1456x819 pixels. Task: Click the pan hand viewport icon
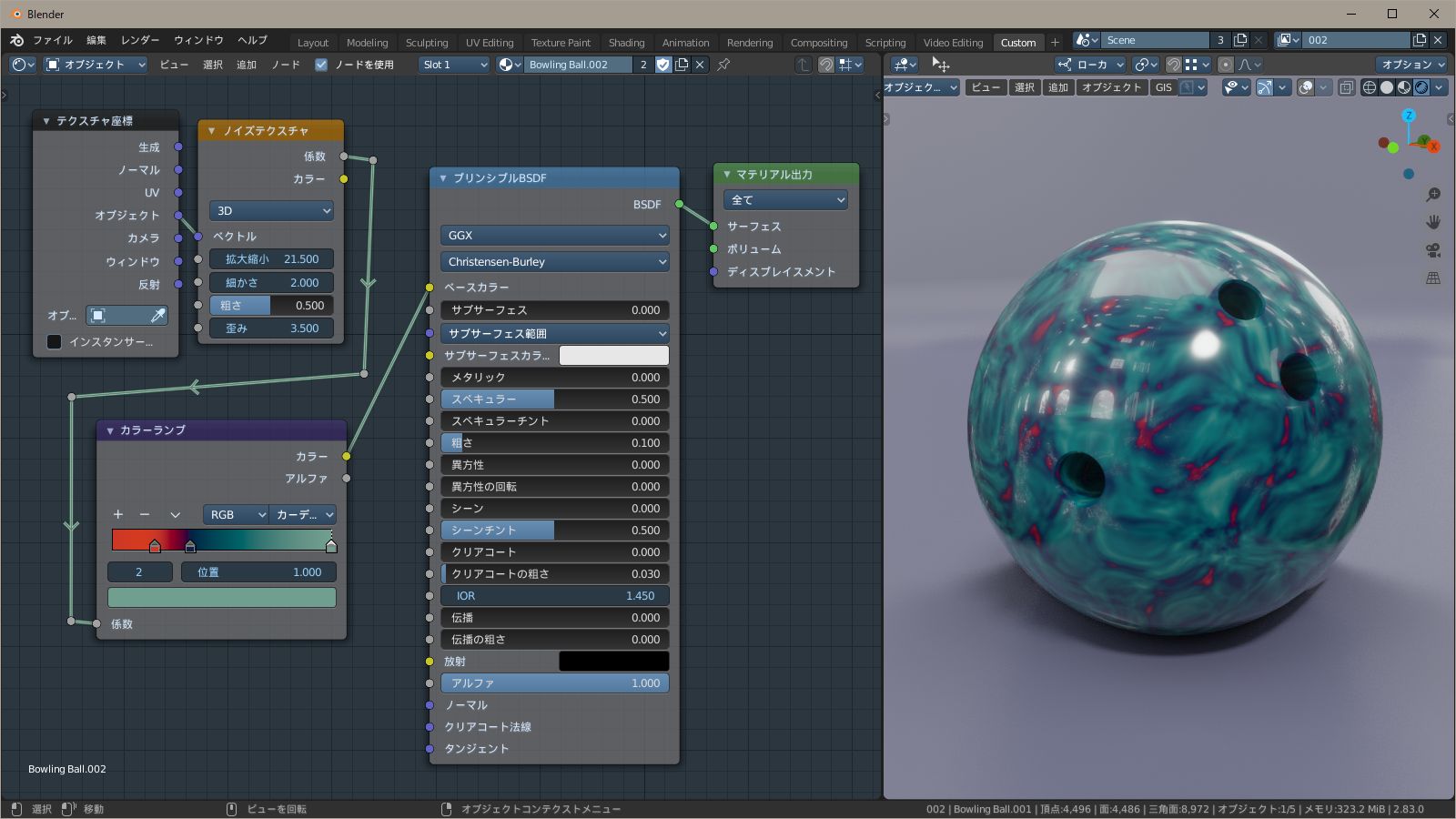1433,222
